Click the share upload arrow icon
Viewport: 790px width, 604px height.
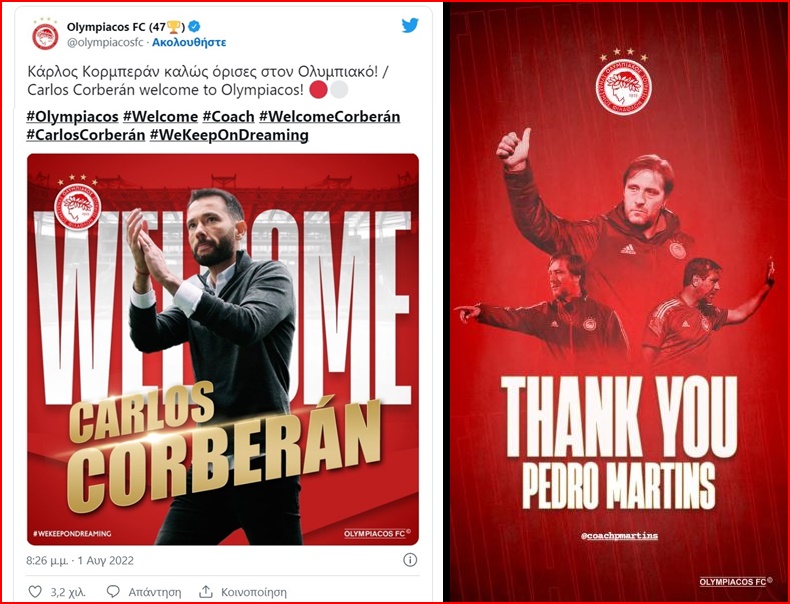(x=206, y=591)
